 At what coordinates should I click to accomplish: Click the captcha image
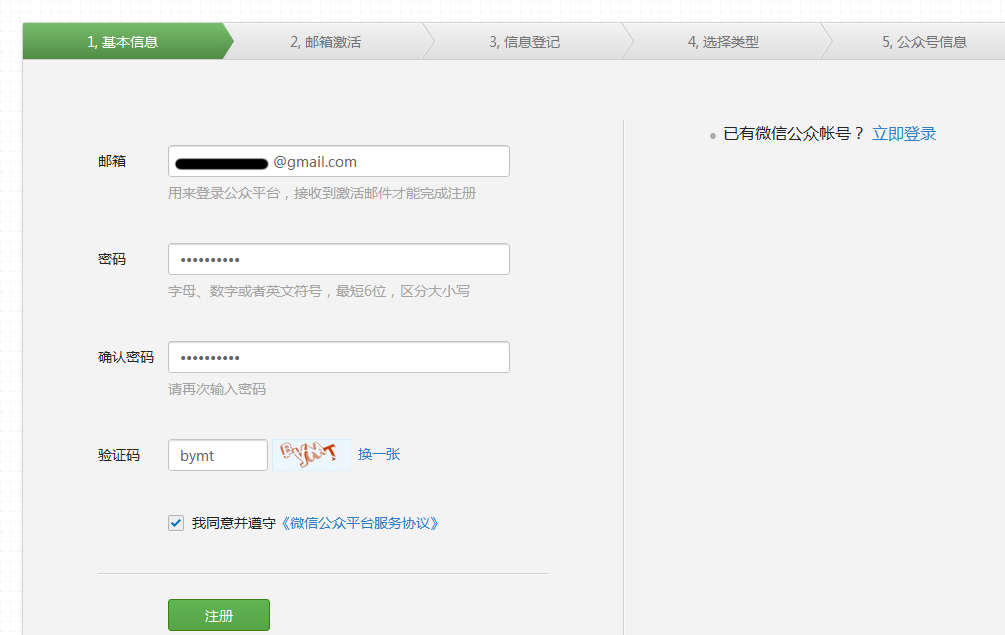click(311, 455)
